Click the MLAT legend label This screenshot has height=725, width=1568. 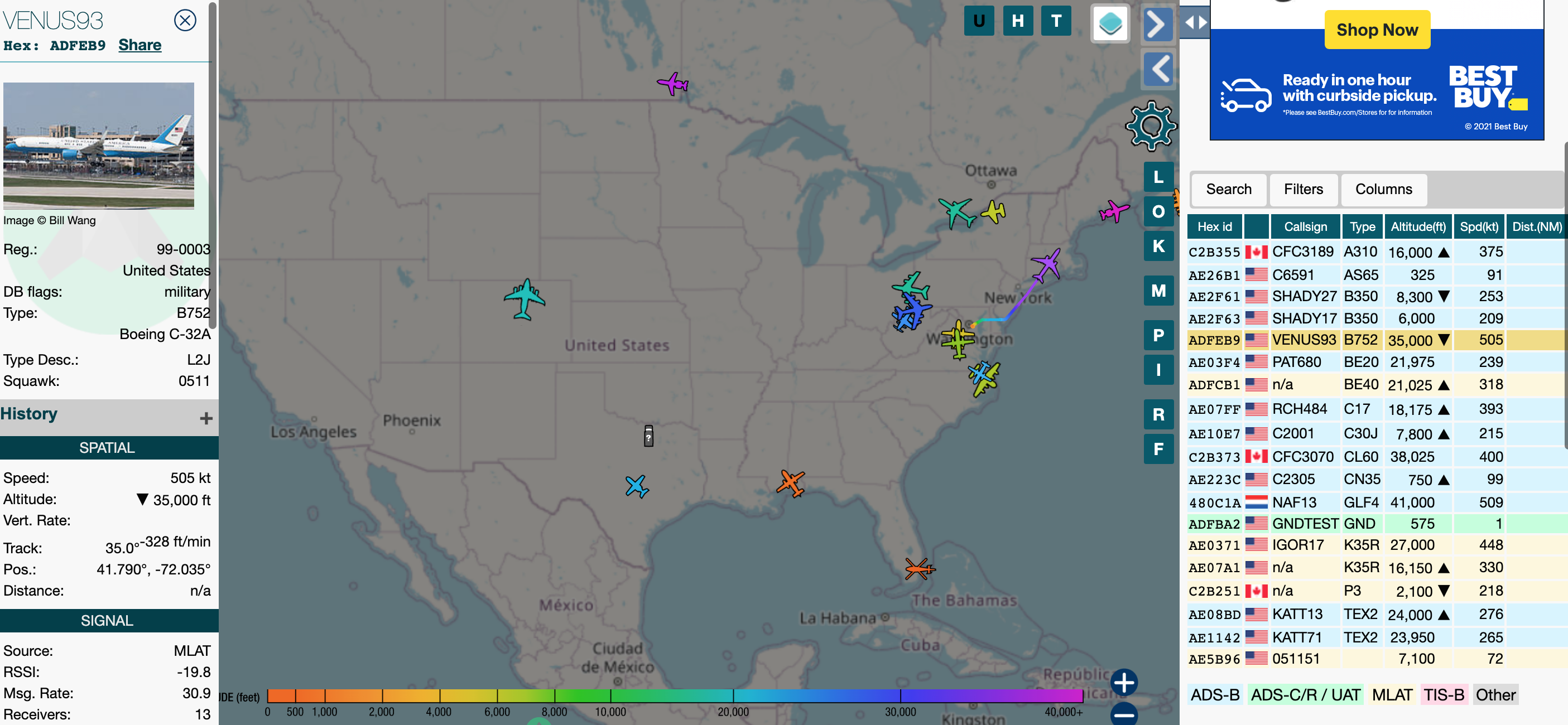tap(1392, 694)
